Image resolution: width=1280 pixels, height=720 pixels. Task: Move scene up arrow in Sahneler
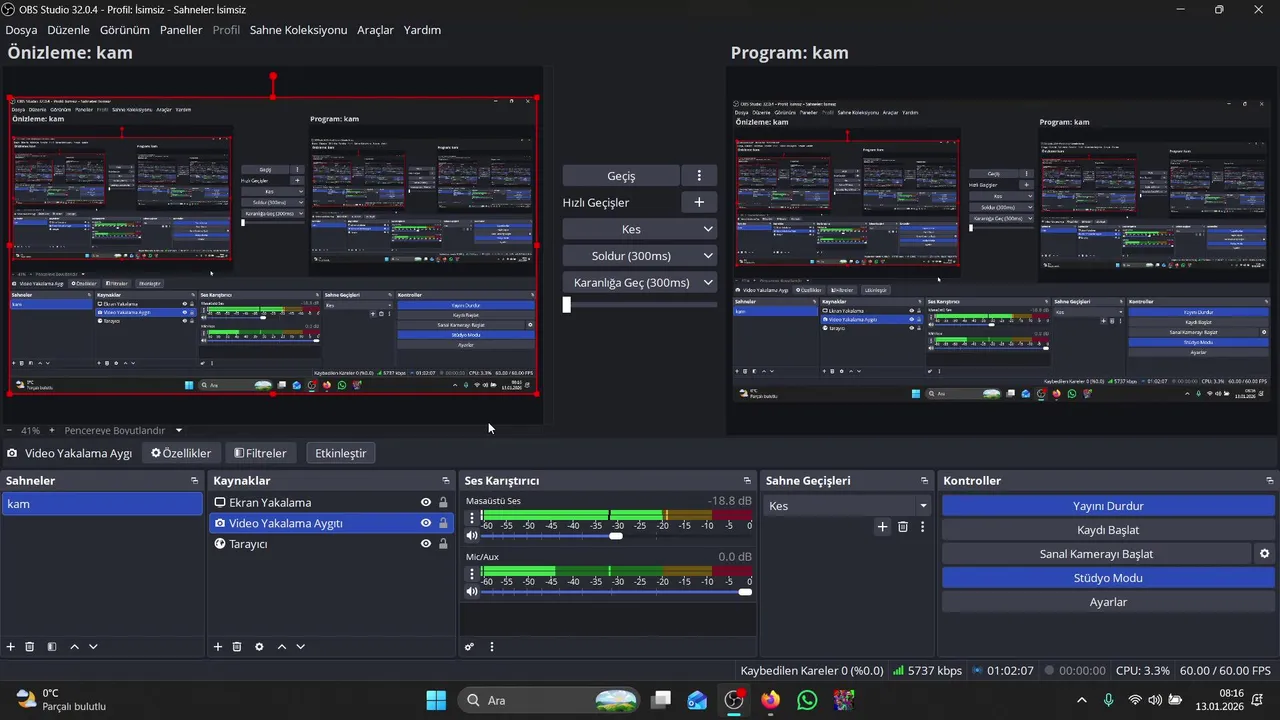(74, 647)
